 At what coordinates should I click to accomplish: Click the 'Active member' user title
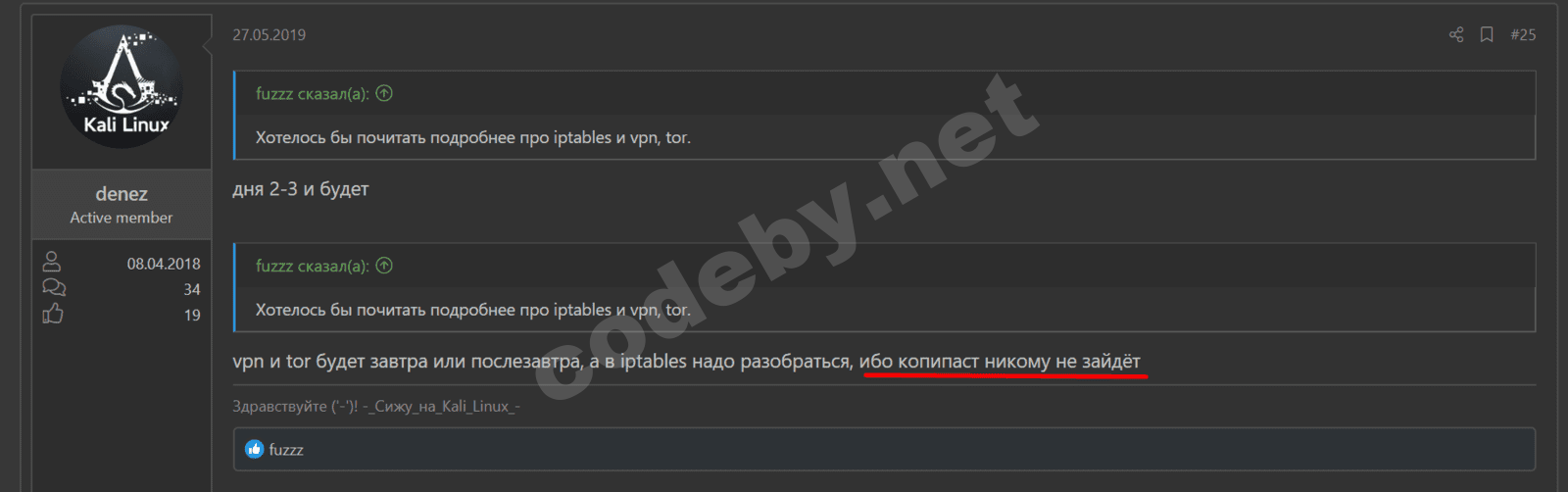click(122, 218)
